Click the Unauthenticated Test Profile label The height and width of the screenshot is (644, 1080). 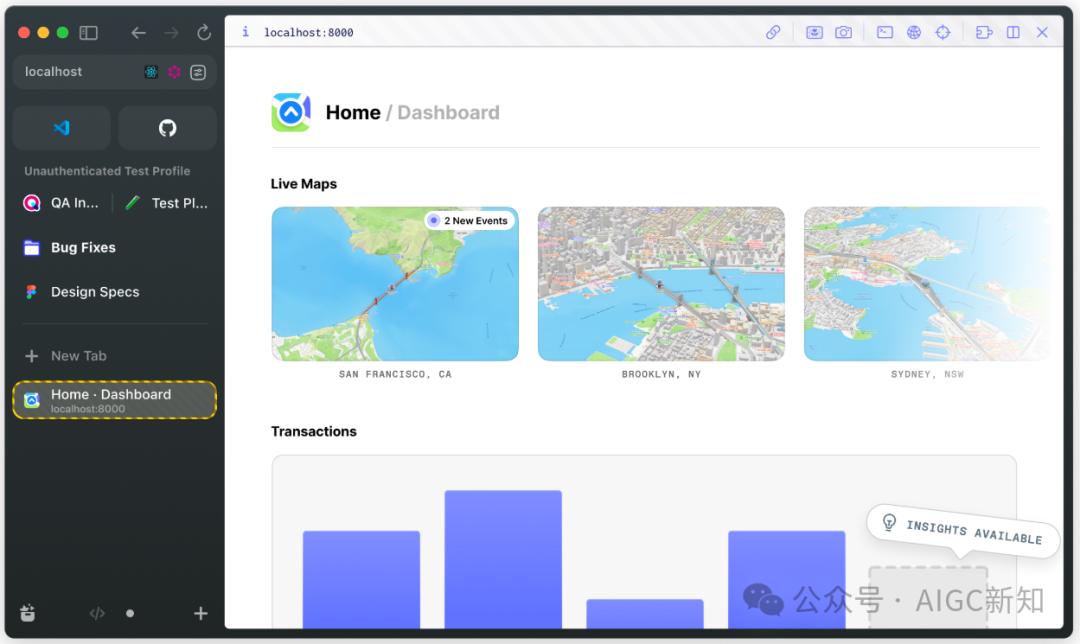coord(107,171)
